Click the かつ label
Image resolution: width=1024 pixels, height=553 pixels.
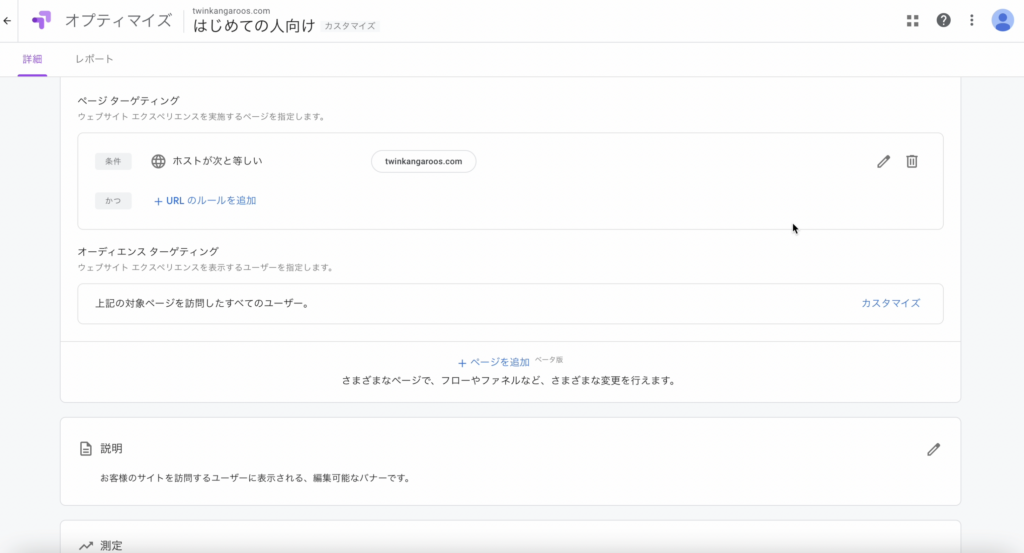(x=113, y=200)
